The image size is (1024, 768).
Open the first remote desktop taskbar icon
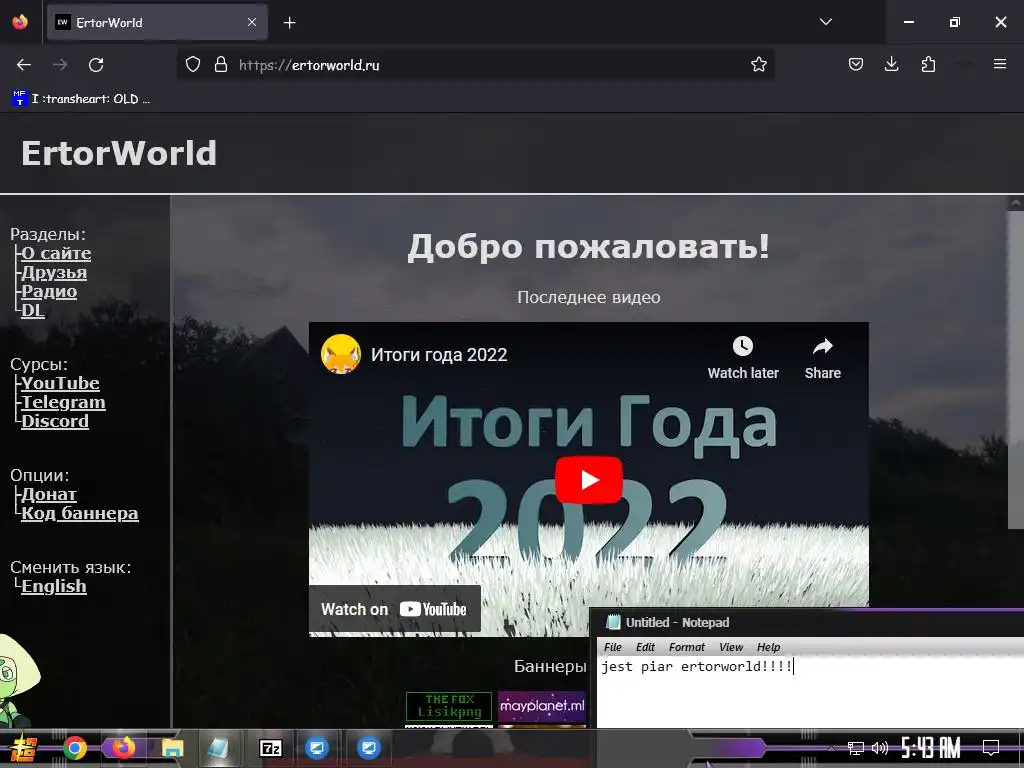(x=317, y=748)
